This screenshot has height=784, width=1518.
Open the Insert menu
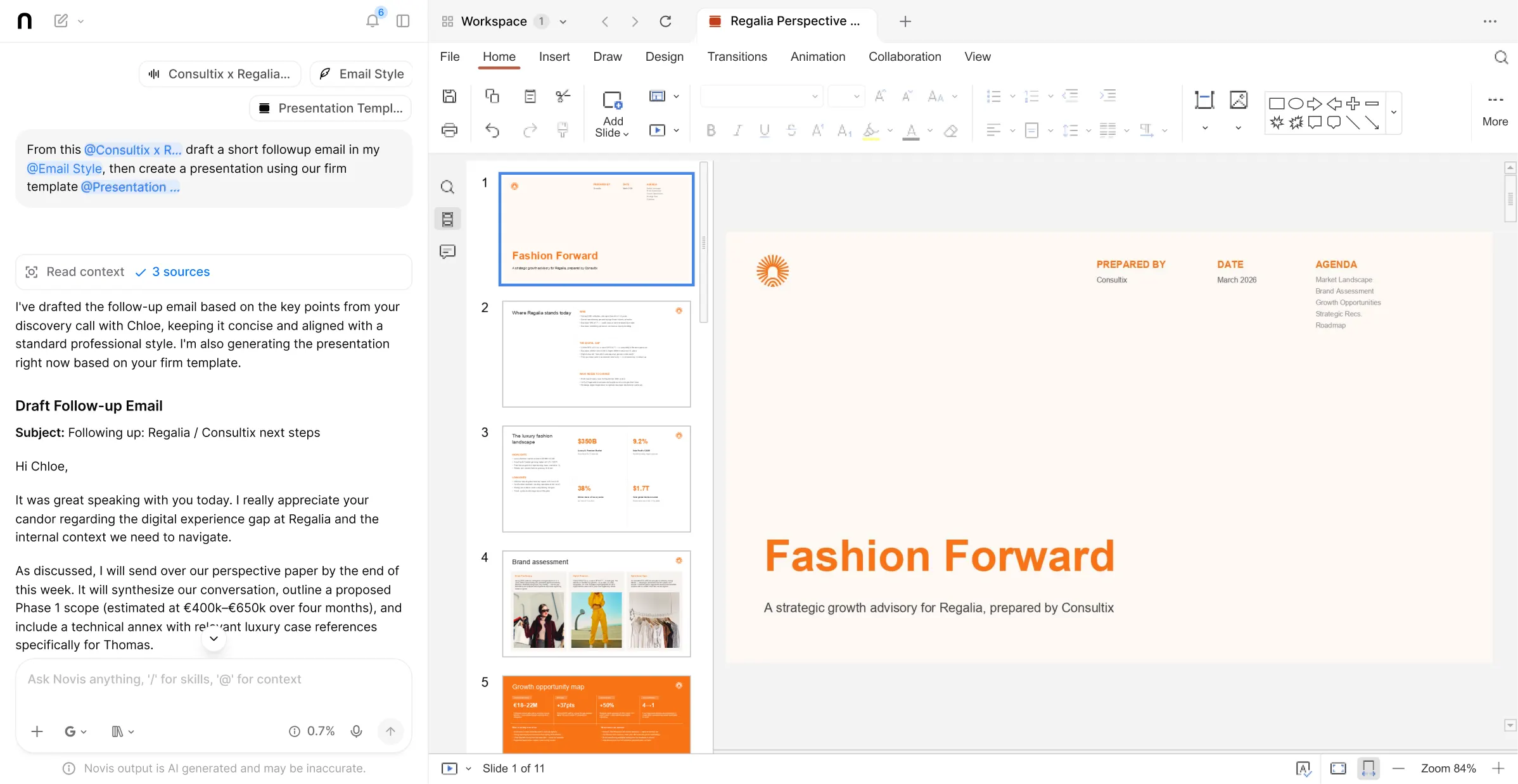tap(554, 56)
